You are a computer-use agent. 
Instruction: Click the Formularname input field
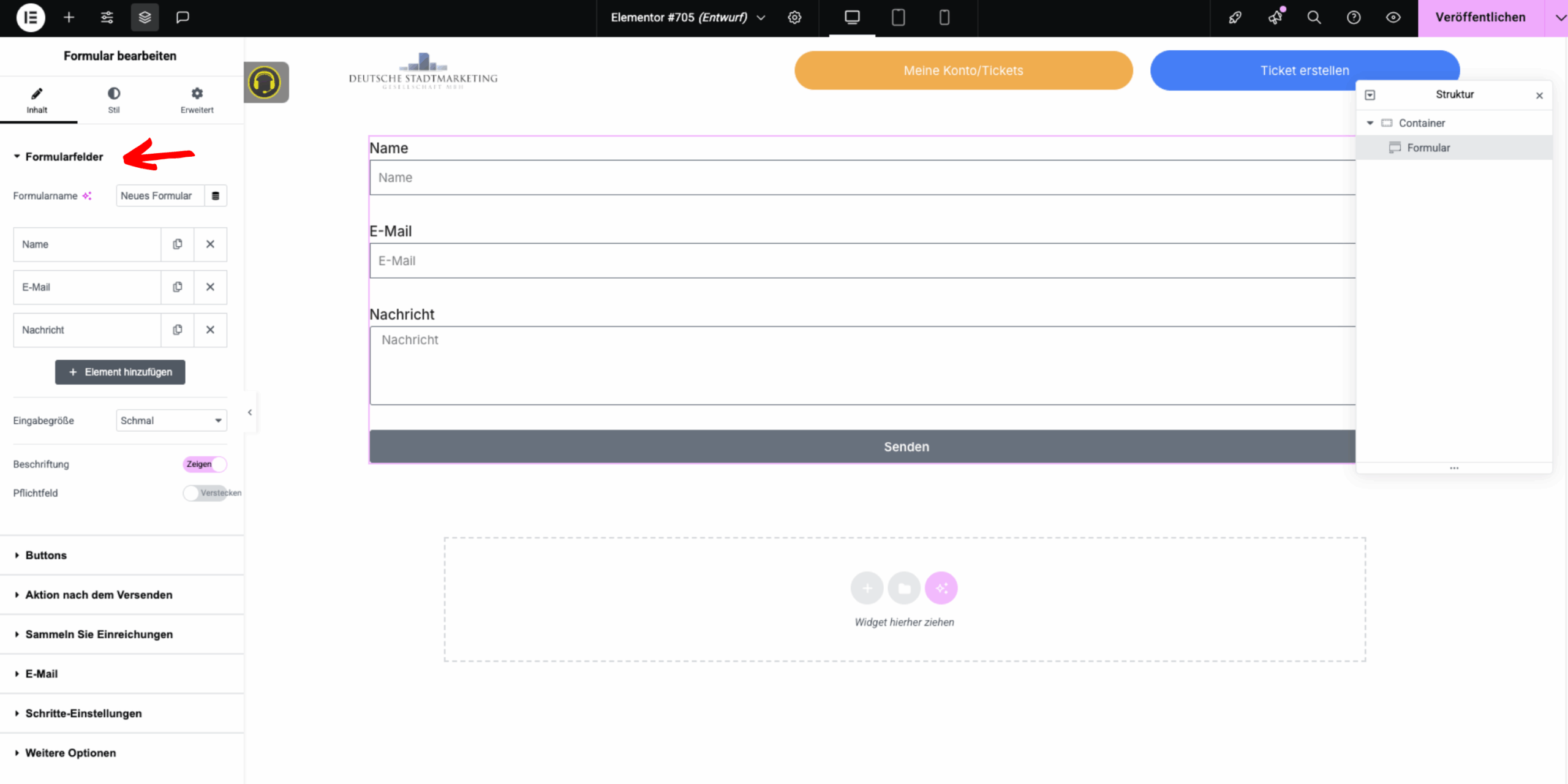point(158,195)
